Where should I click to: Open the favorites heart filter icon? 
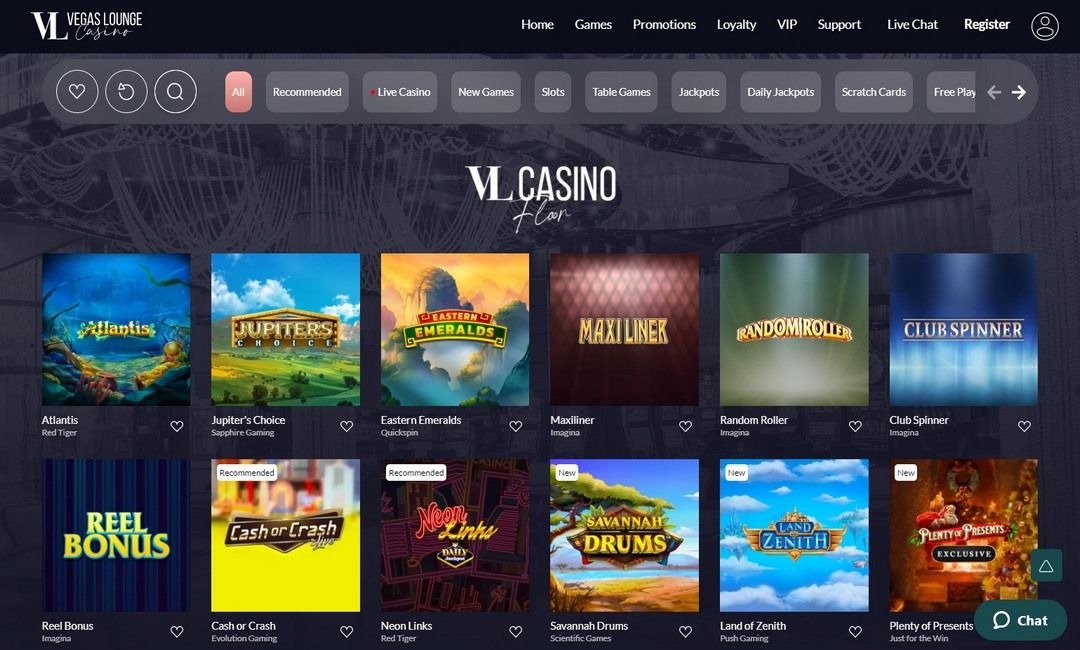pos(77,92)
